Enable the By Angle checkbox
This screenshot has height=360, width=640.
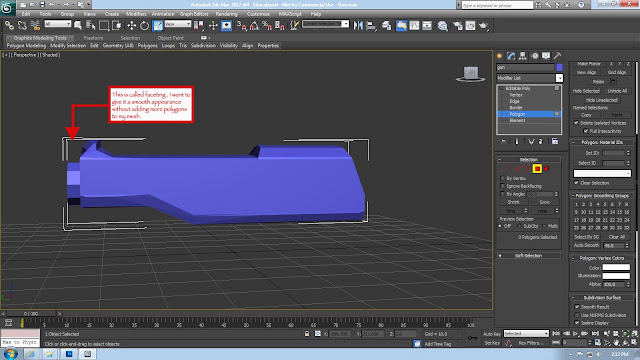coord(502,194)
